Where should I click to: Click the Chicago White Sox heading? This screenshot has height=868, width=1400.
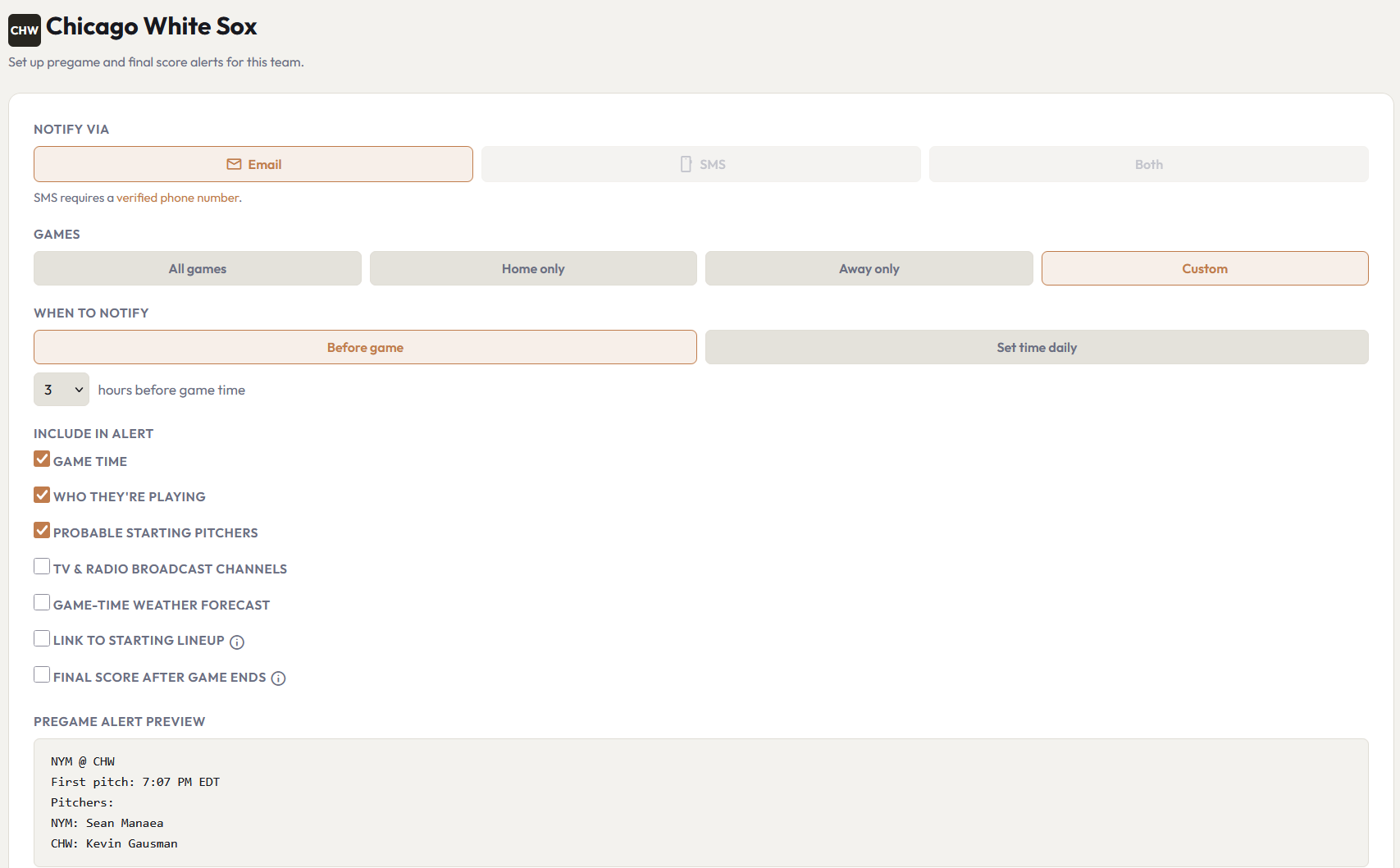point(152,26)
